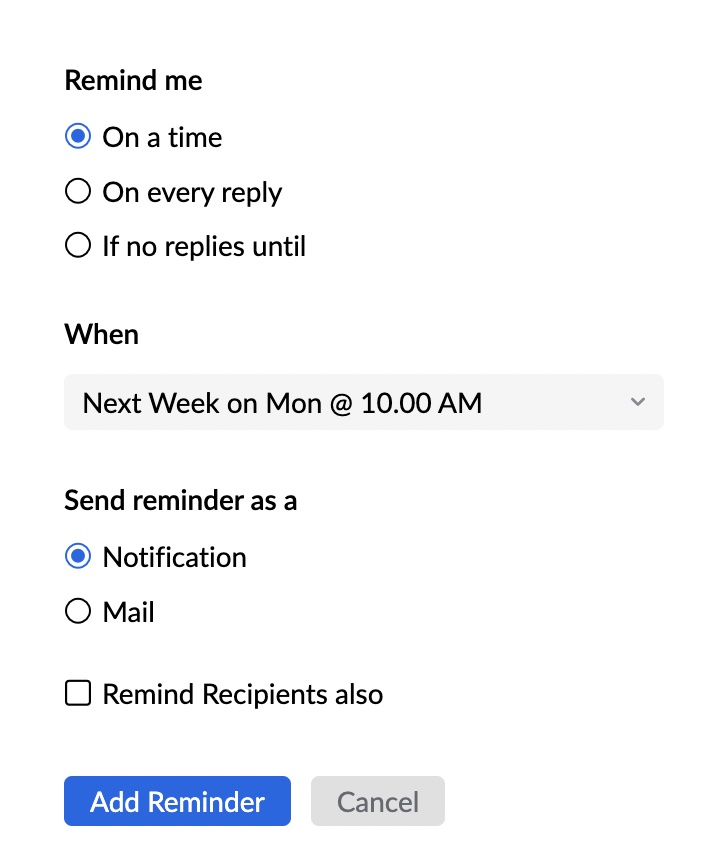The image size is (706, 854).
Task: Click the "Notification" label text
Action: point(174,557)
